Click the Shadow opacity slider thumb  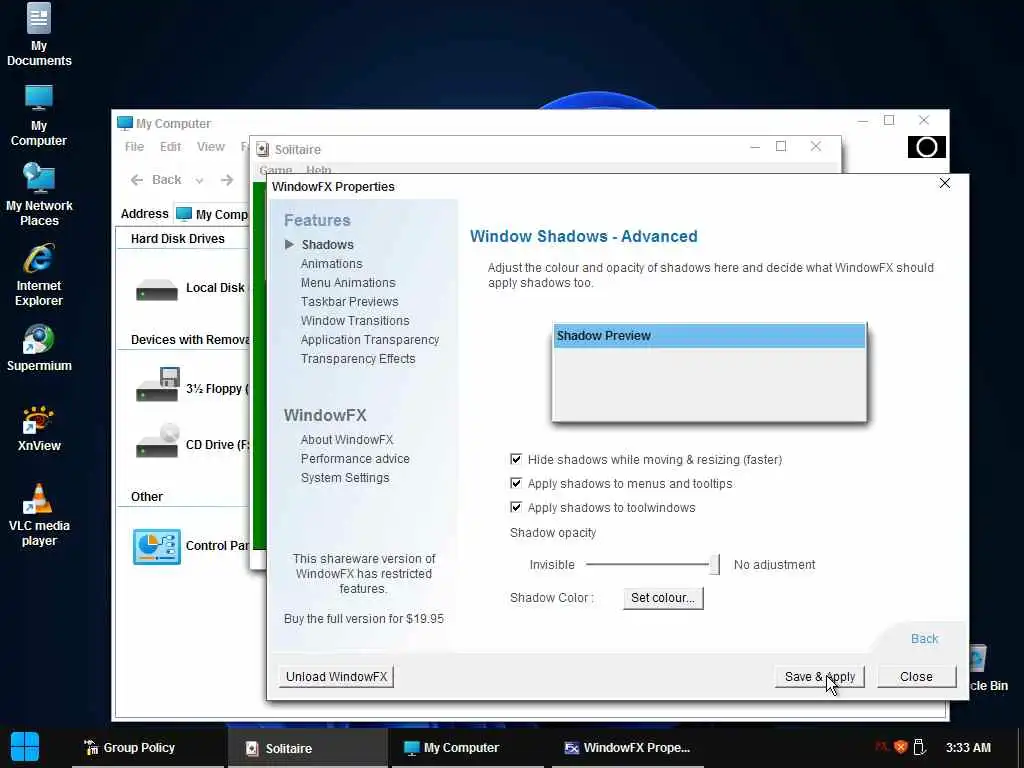(x=714, y=564)
